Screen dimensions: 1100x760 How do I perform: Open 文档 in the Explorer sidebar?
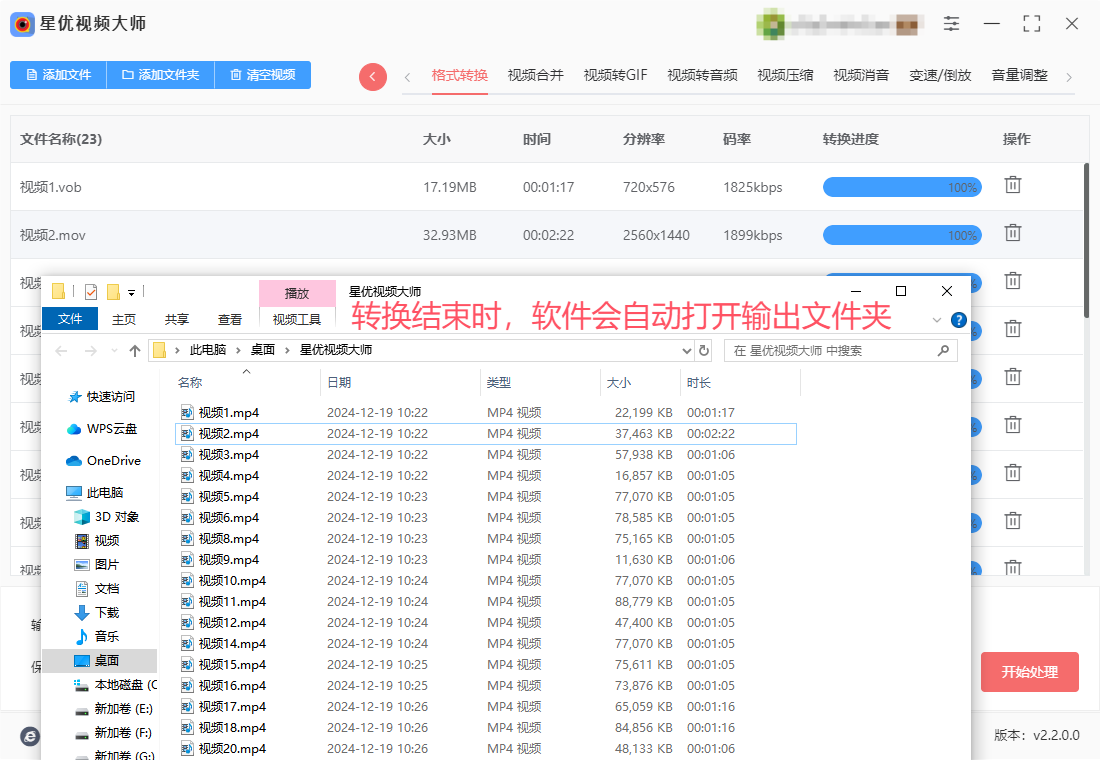(98, 589)
